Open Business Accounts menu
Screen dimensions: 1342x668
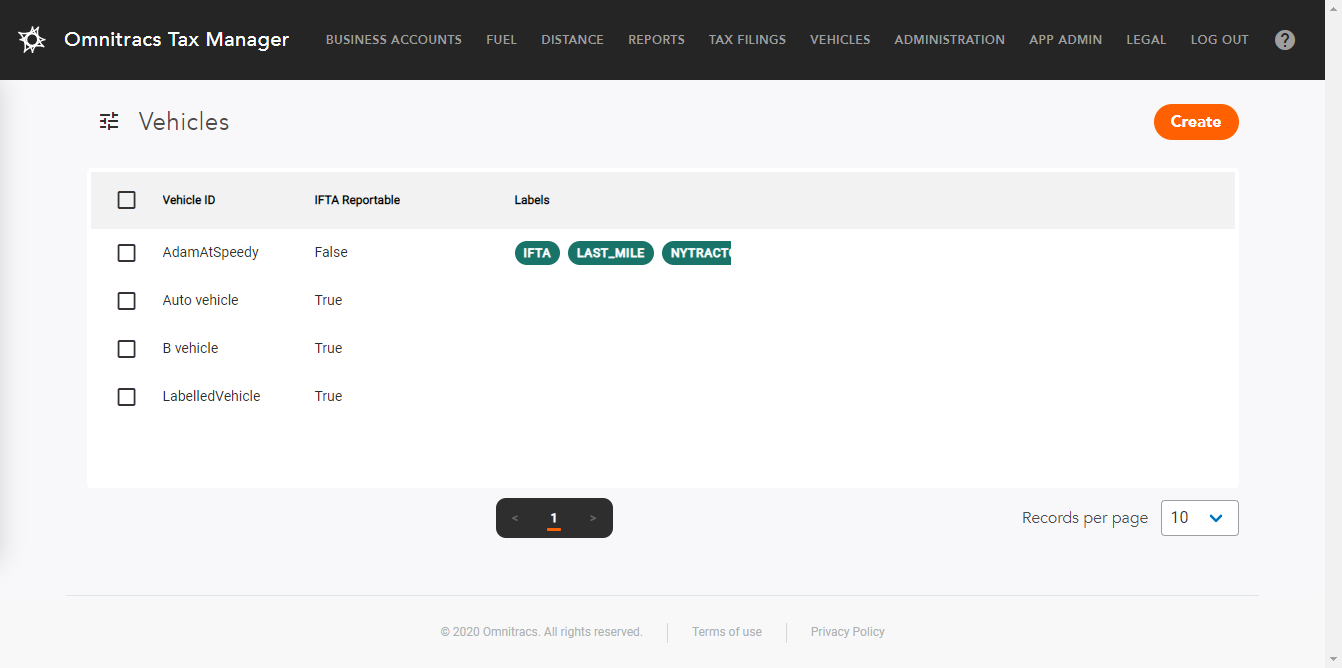coord(394,40)
